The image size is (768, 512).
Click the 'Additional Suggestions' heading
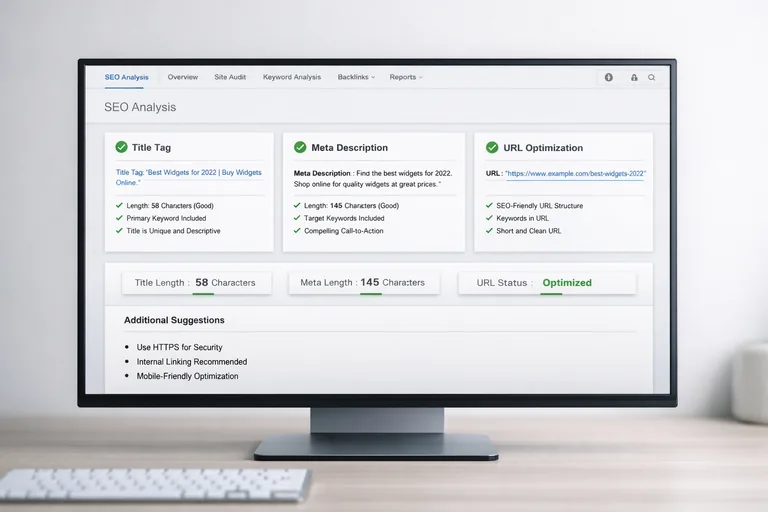(x=174, y=320)
